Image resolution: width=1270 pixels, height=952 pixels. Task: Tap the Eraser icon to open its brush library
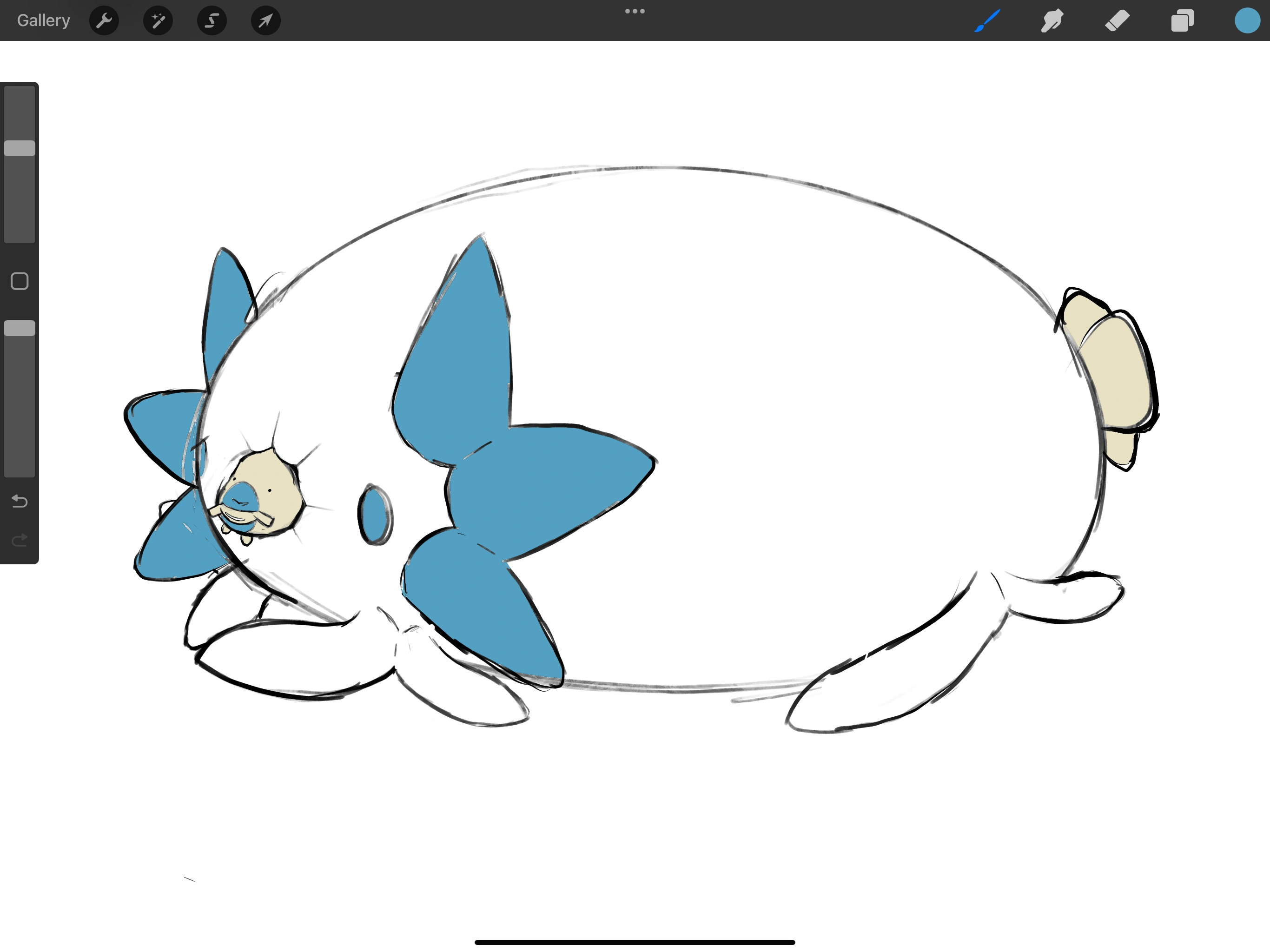coord(1117,20)
